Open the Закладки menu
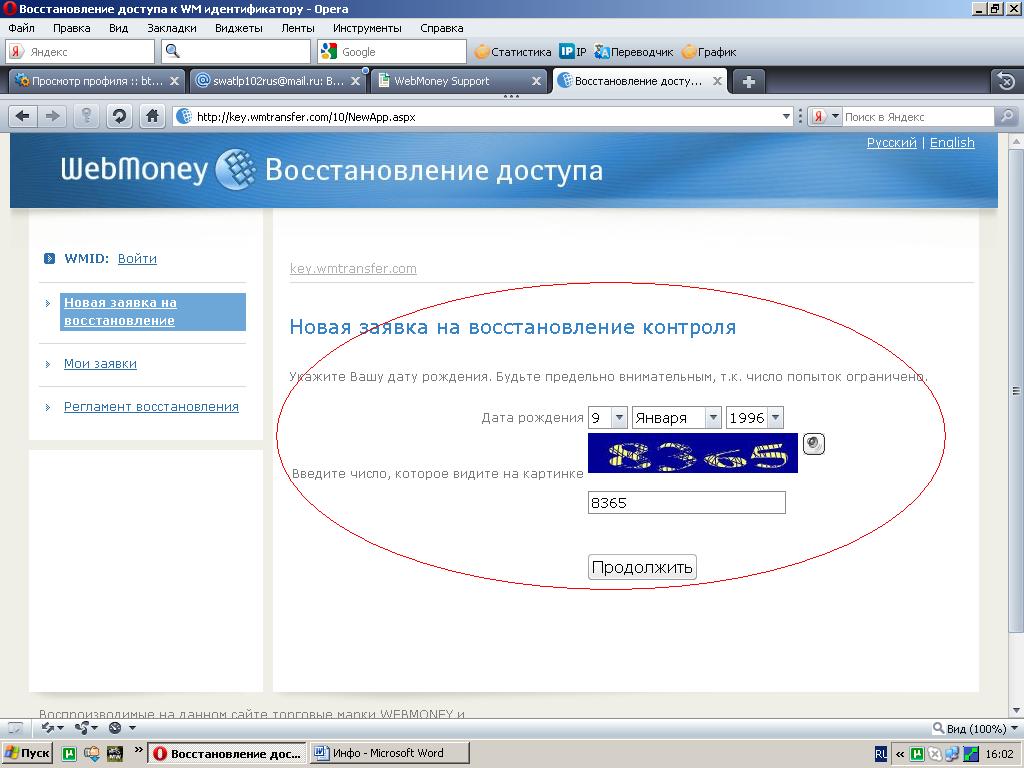The image size is (1024, 768). [x=172, y=28]
